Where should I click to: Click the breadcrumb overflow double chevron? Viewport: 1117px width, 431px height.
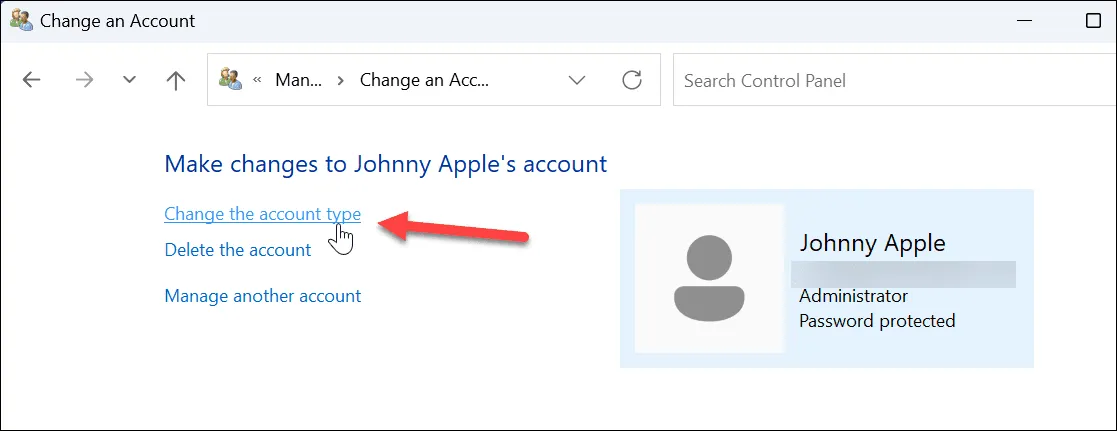257,81
